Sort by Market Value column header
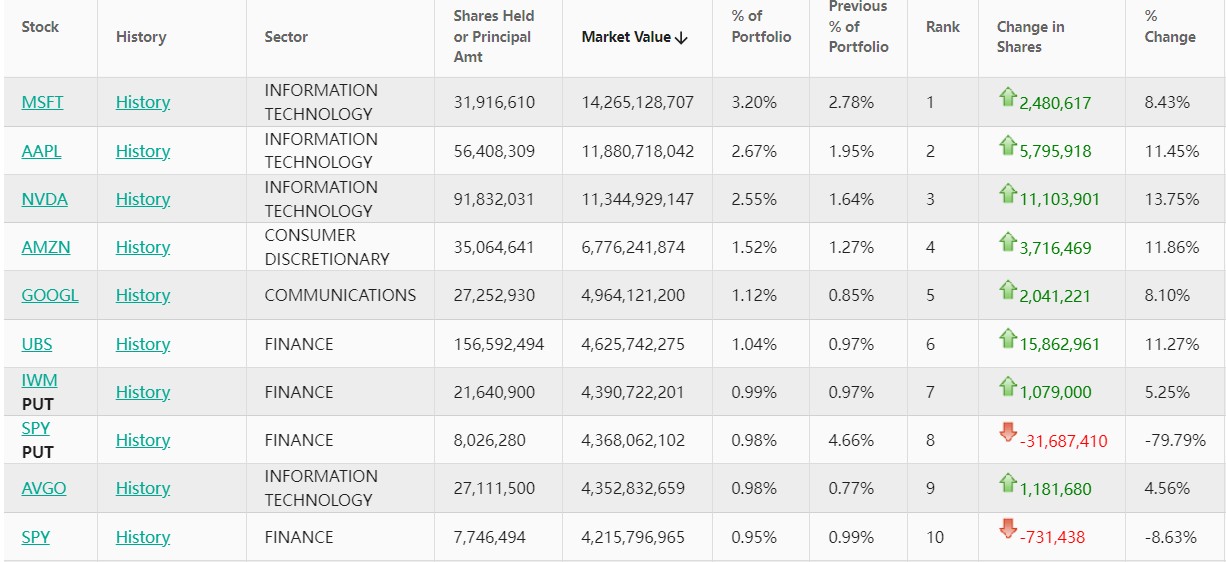Screen dimensions: 1226x562 point(635,37)
